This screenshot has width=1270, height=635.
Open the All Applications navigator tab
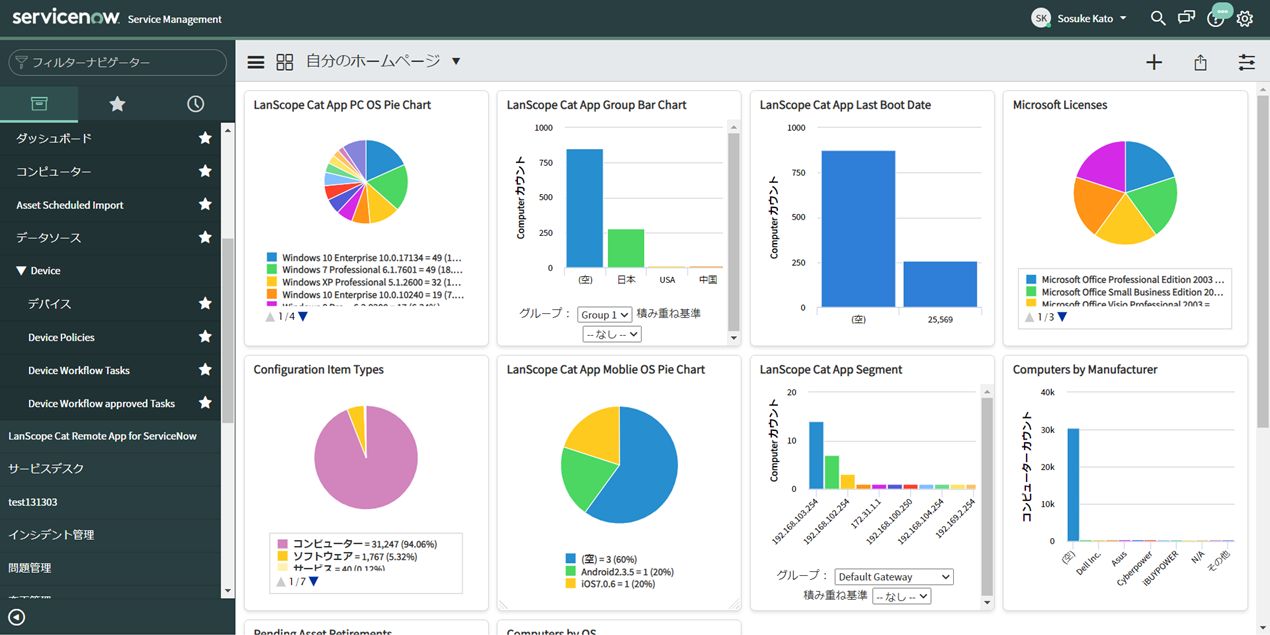39,104
